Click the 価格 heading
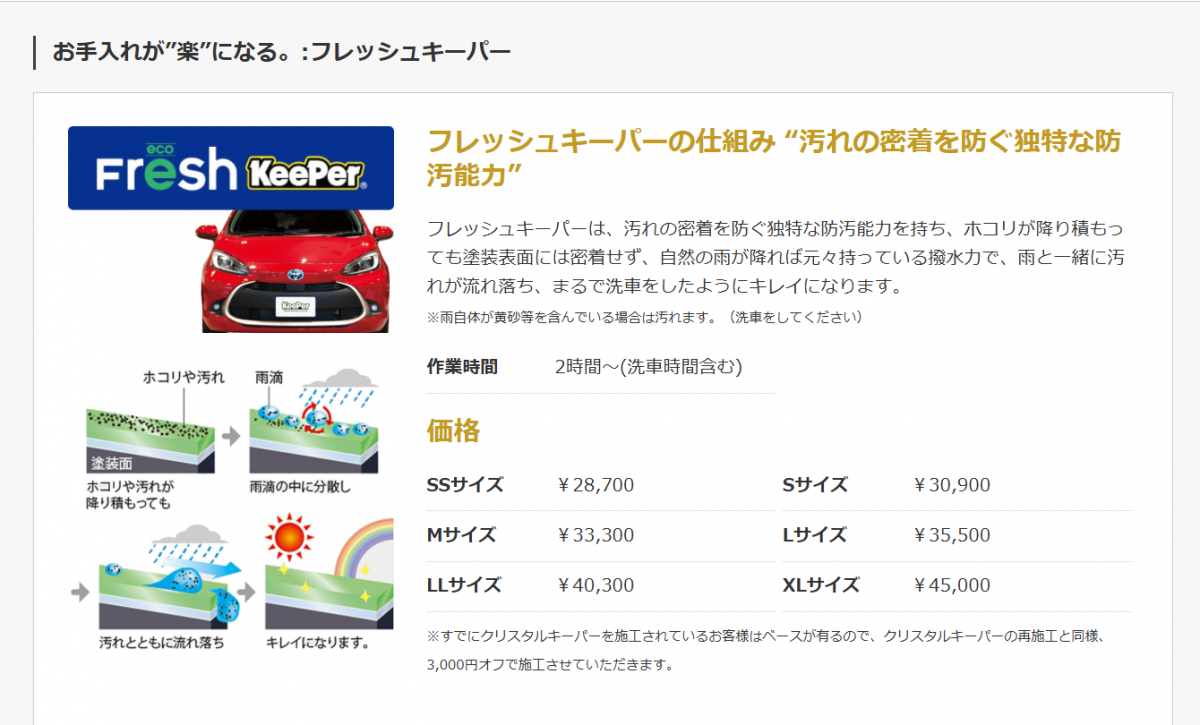Image resolution: width=1200 pixels, height=725 pixels. point(453,431)
